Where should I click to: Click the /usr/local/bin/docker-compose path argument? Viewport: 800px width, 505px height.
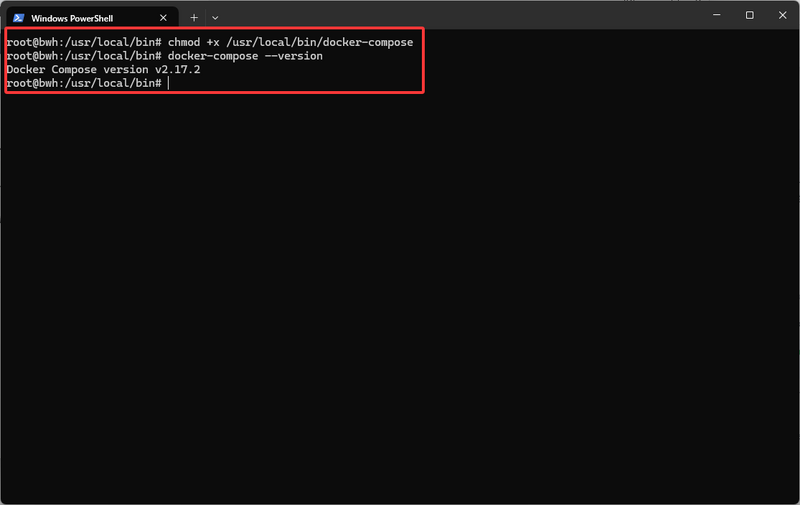click(x=318, y=42)
